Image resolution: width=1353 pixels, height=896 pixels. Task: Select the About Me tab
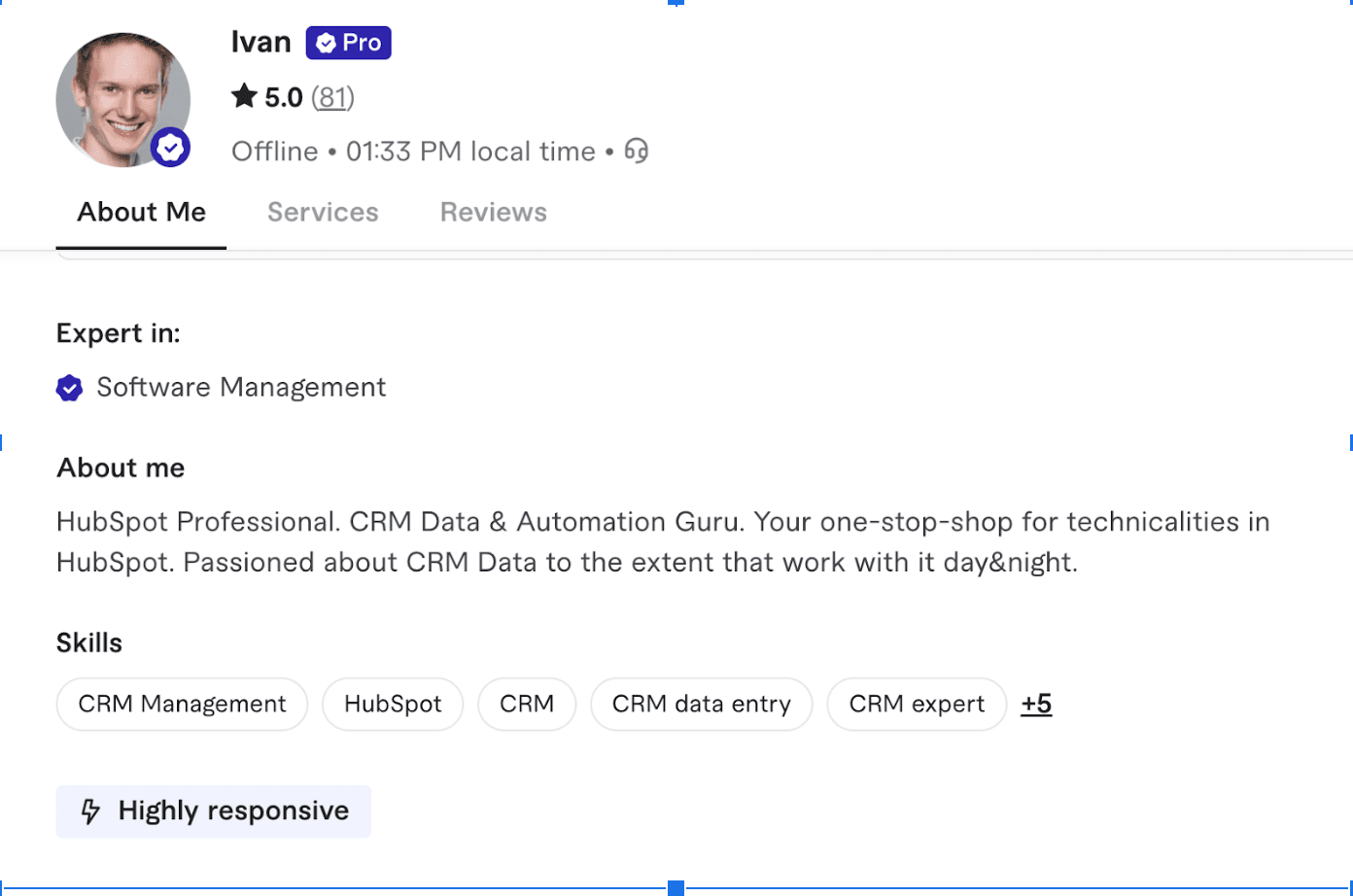pyautogui.click(x=141, y=212)
